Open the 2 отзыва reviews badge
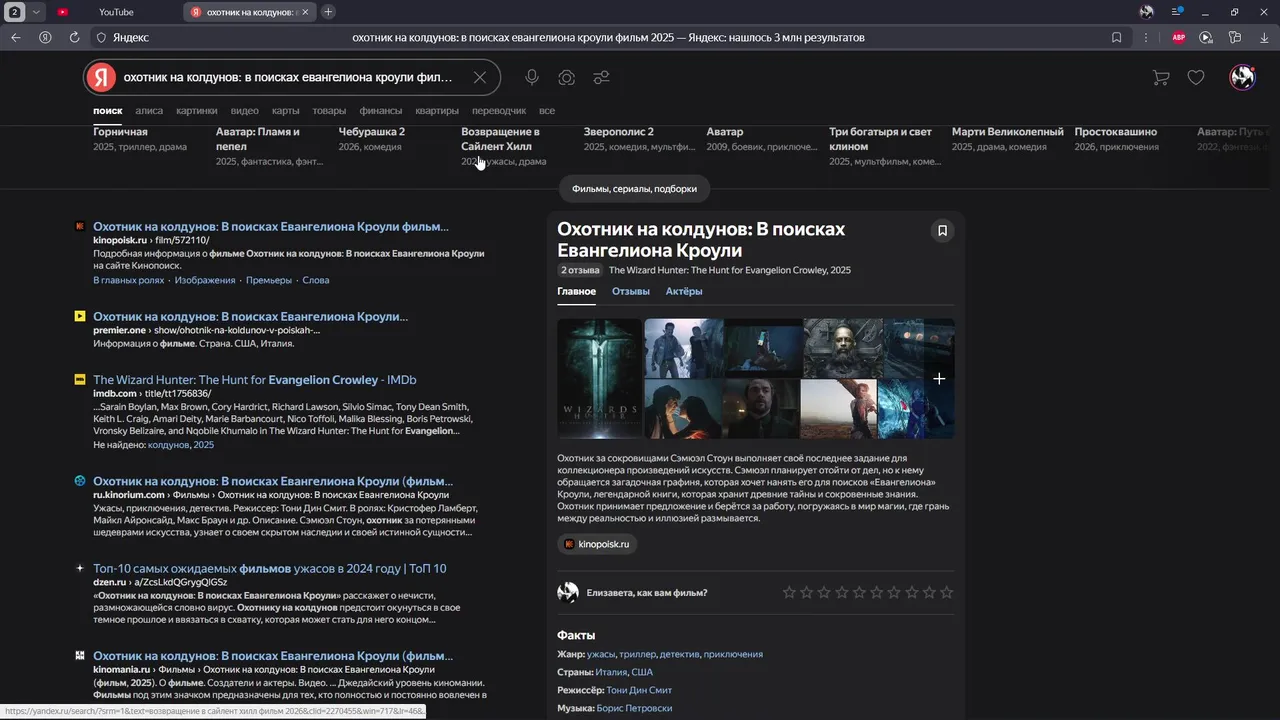Image resolution: width=1280 pixels, height=720 pixels. click(x=580, y=270)
